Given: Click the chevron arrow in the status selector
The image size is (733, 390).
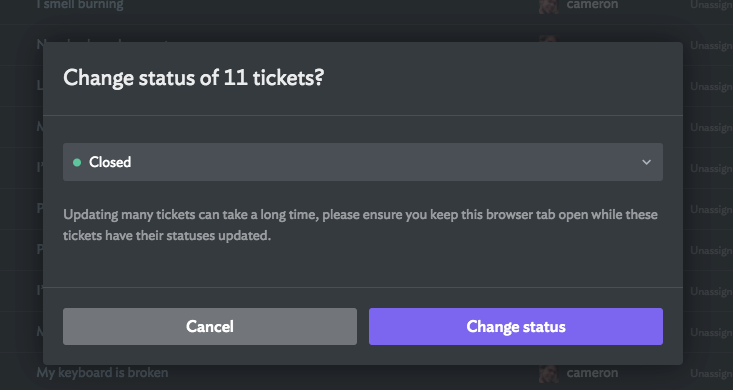Looking at the screenshot, I should pos(647,162).
